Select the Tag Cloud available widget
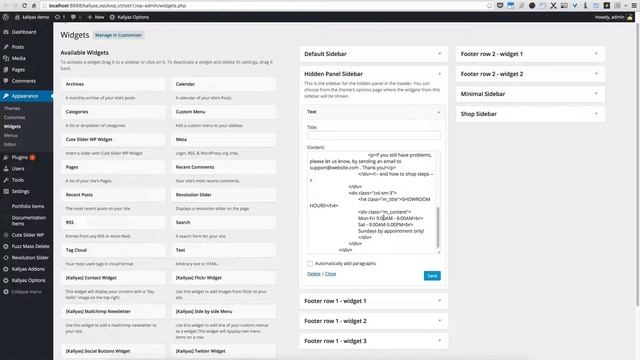640x360 pixels. [113, 250]
